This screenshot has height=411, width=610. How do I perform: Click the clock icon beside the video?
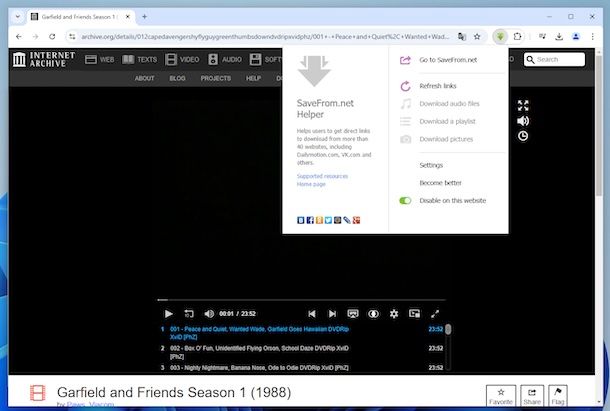523,136
